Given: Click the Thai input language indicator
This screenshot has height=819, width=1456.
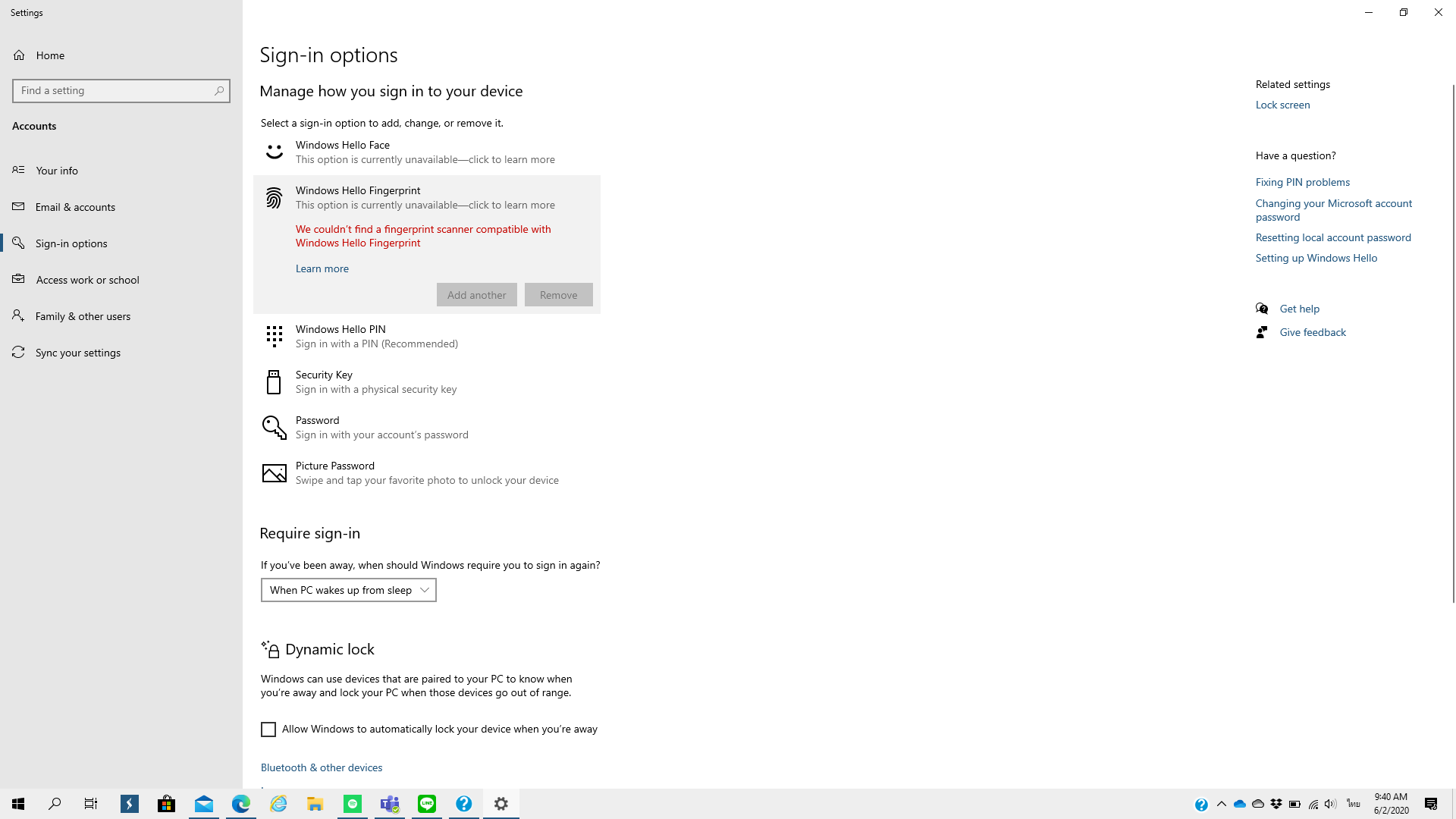Looking at the screenshot, I should (x=1354, y=804).
